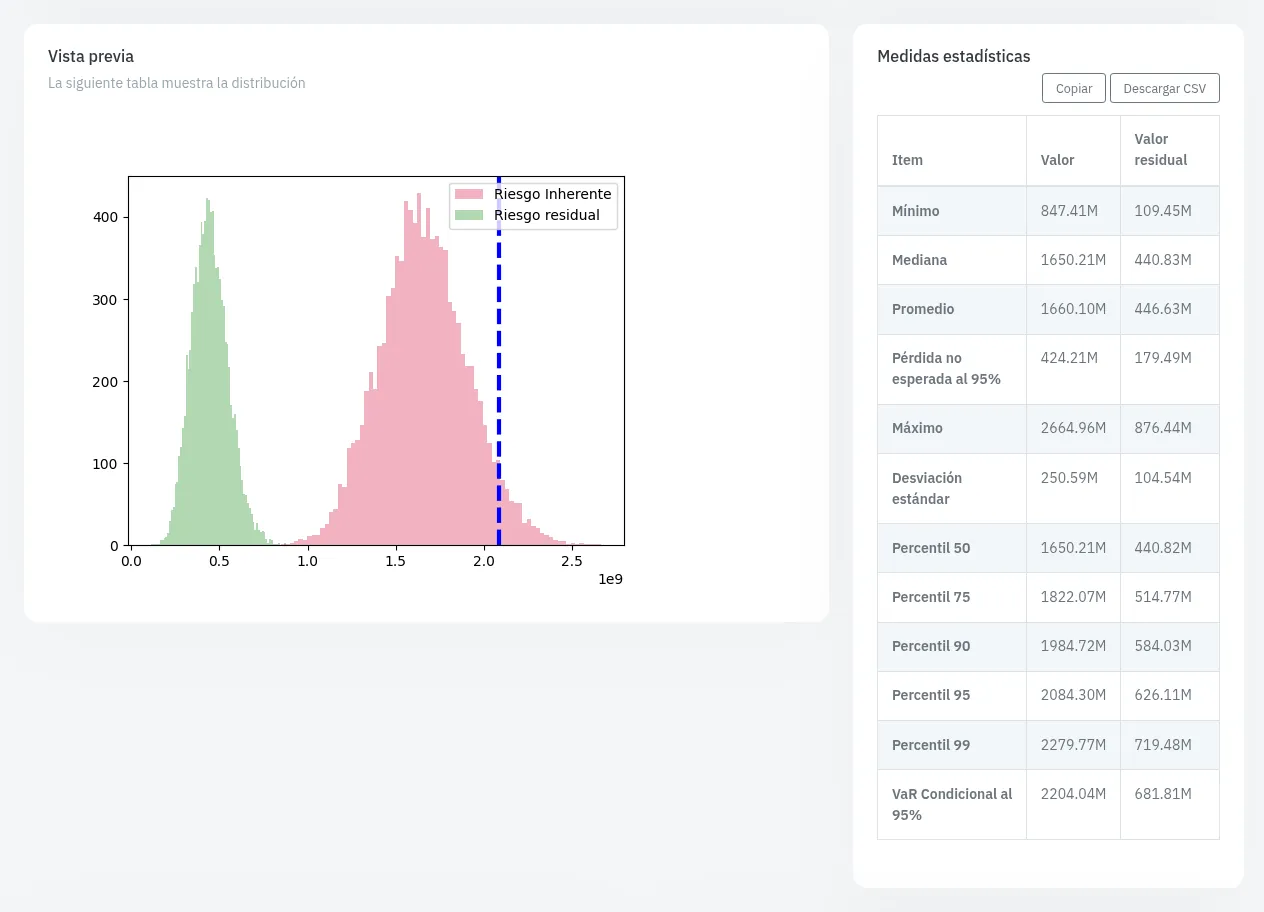
Task: Click the Pérdida no esperada al 95% row
Action: coord(1048,369)
